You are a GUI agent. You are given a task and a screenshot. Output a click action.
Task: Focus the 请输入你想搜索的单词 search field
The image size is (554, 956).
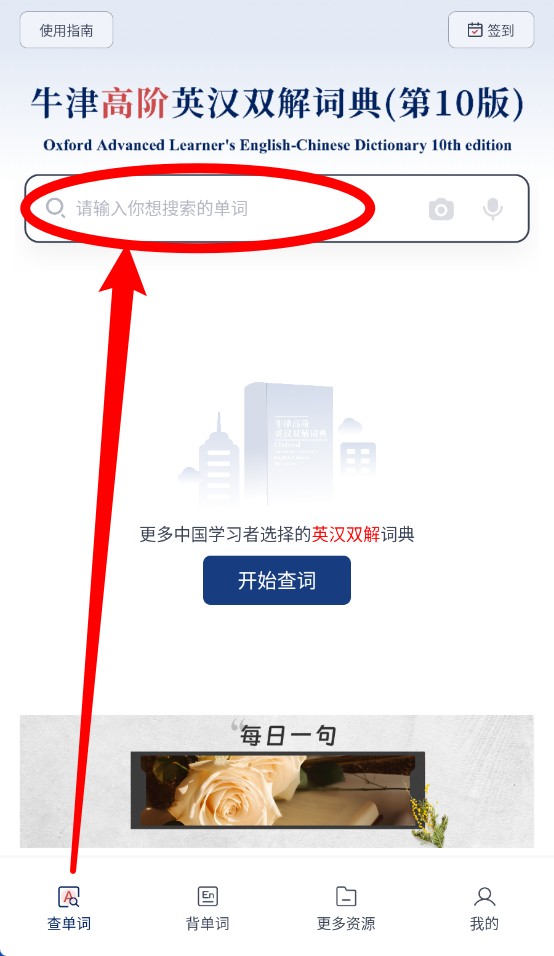(277, 209)
